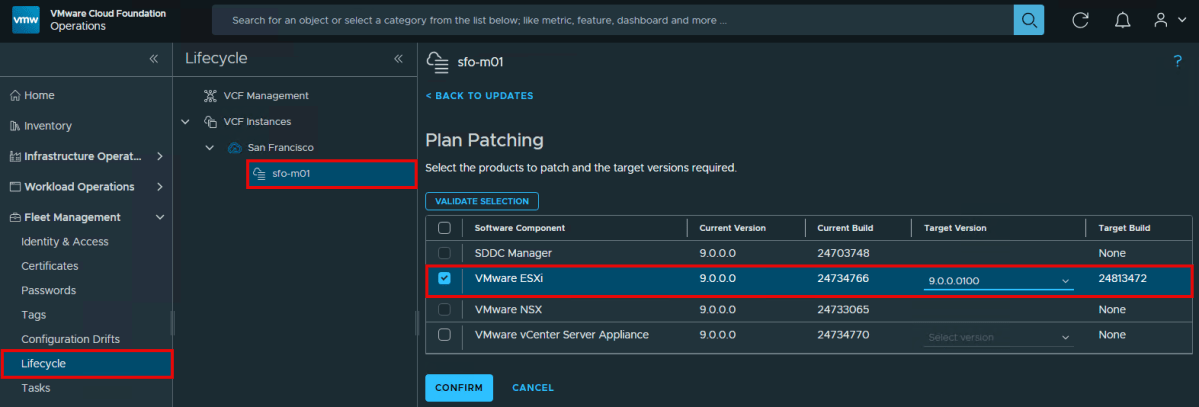Uncheck the VMware ESXi checkbox
The image size is (1199, 407).
(444, 279)
